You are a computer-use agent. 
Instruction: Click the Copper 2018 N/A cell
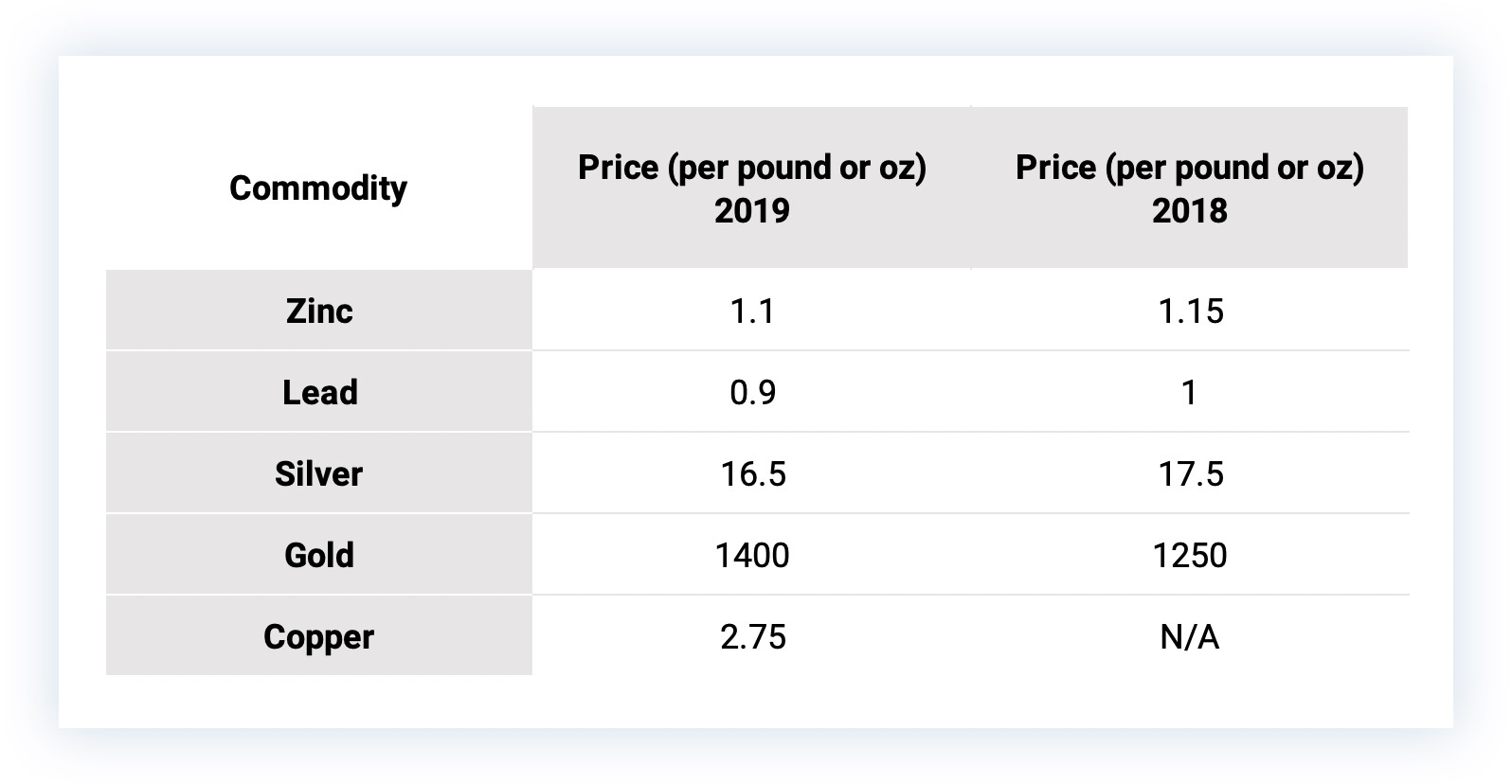coord(1190,636)
